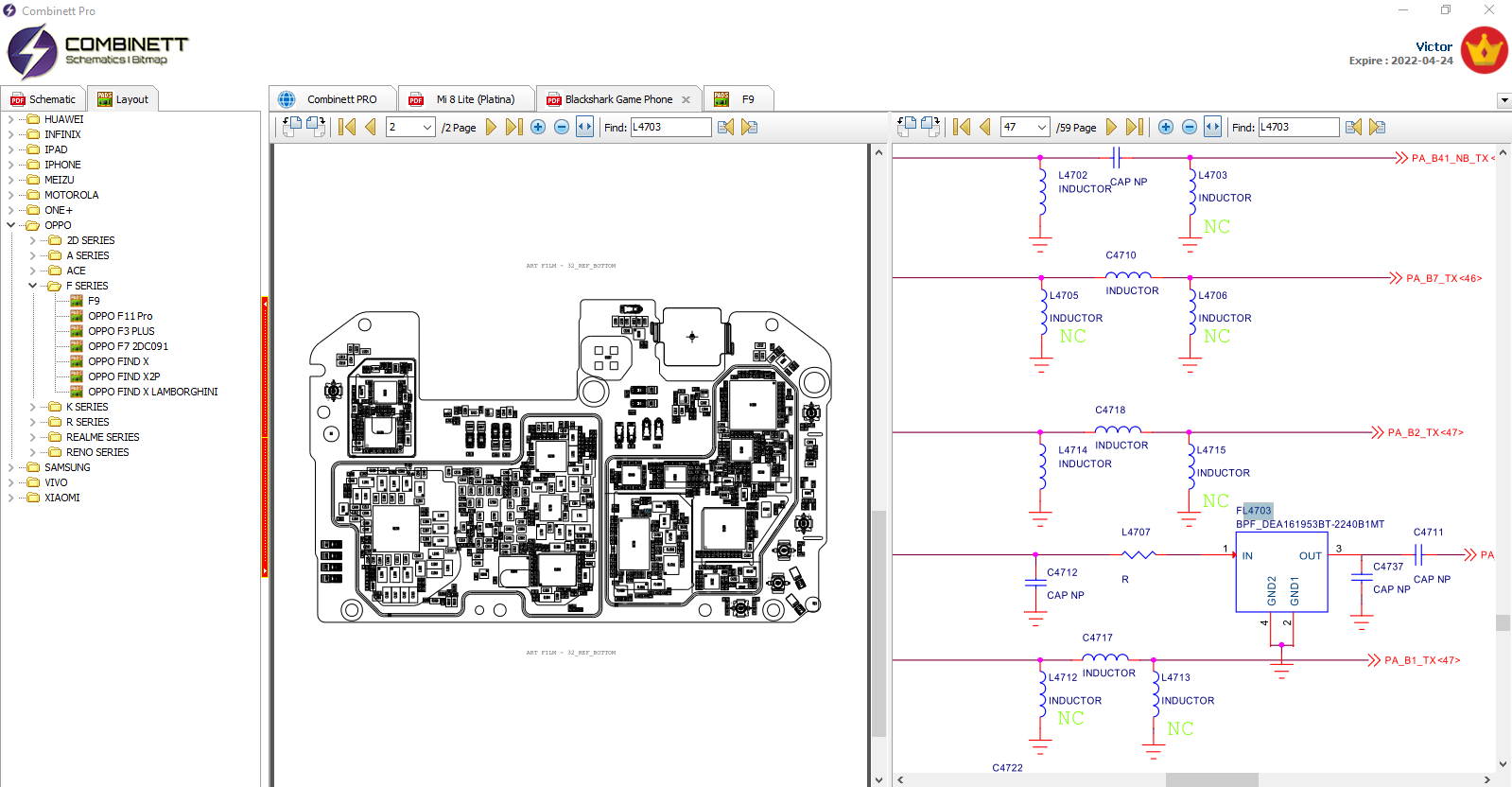Select the F9 file in tree
The height and width of the screenshot is (787, 1512).
pyautogui.click(x=85, y=301)
